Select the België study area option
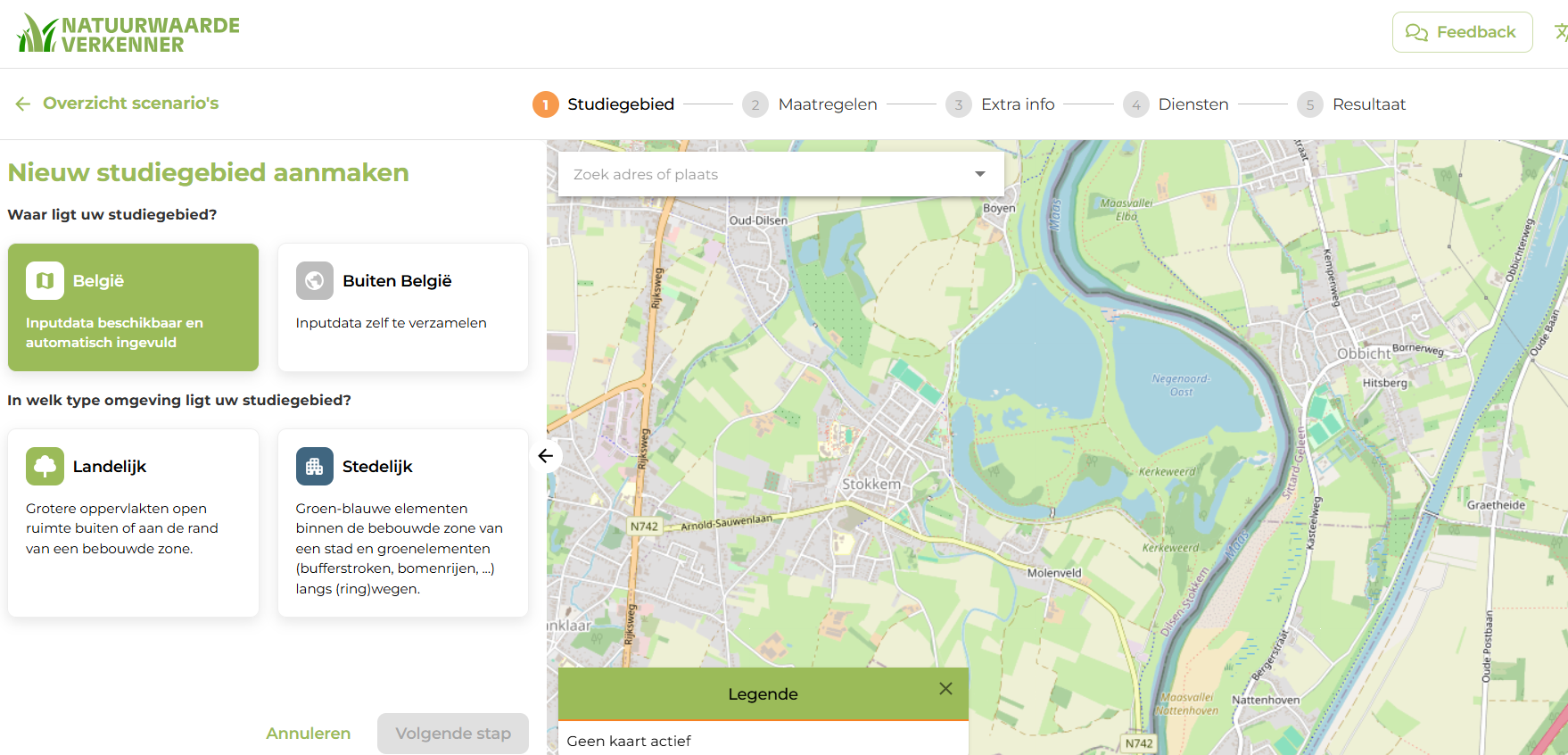This screenshot has height=755, width=1568. (133, 308)
